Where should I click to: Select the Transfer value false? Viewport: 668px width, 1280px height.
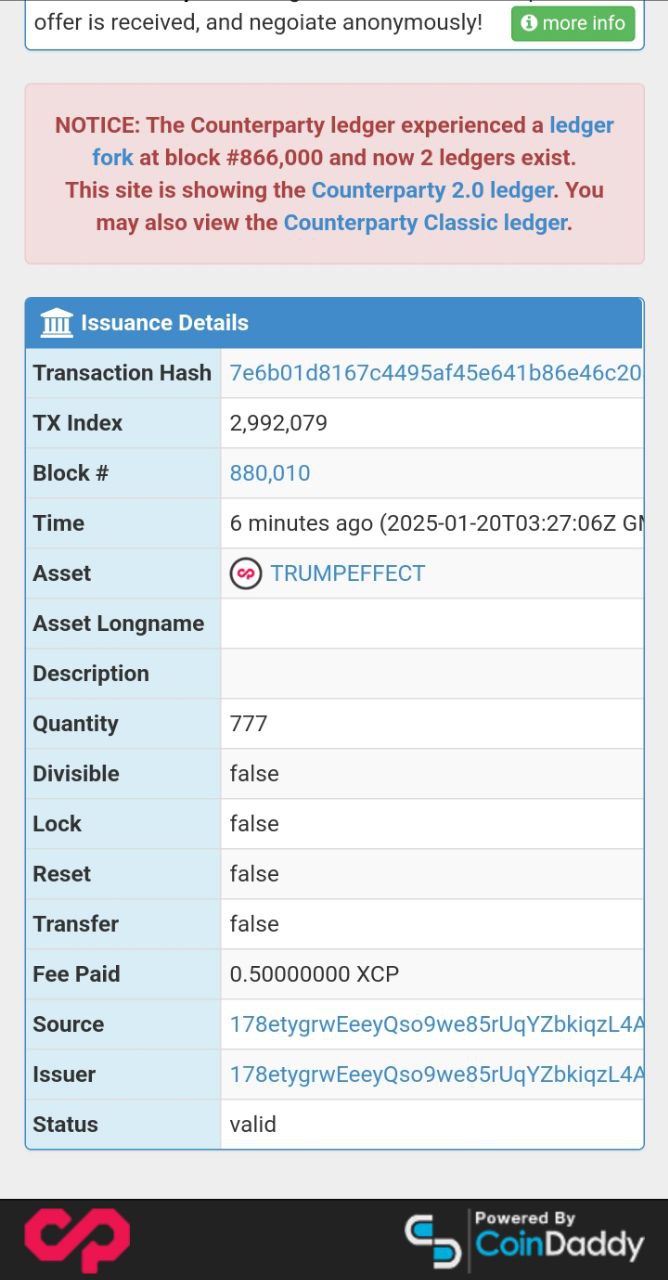pyautogui.click(x=254, y=923)
